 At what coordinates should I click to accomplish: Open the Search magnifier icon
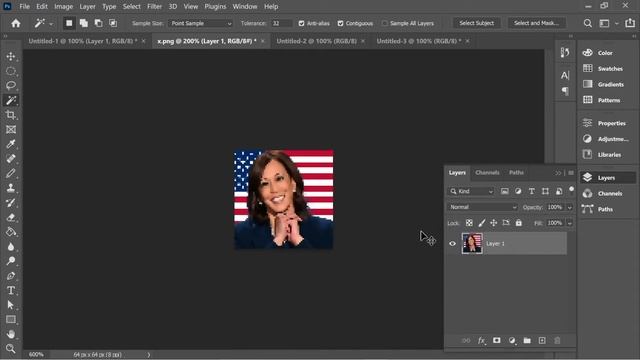click(588, 23)
